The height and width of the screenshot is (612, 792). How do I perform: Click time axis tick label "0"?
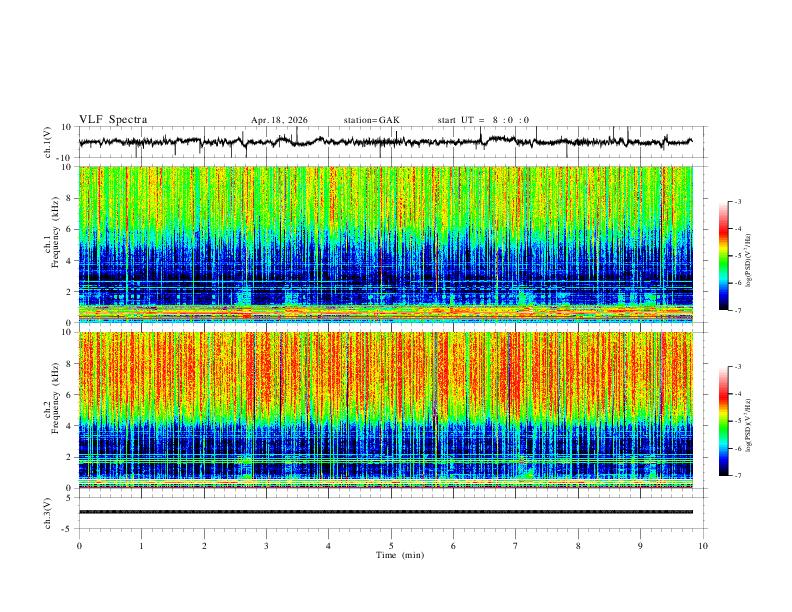(x=79, y=546)
